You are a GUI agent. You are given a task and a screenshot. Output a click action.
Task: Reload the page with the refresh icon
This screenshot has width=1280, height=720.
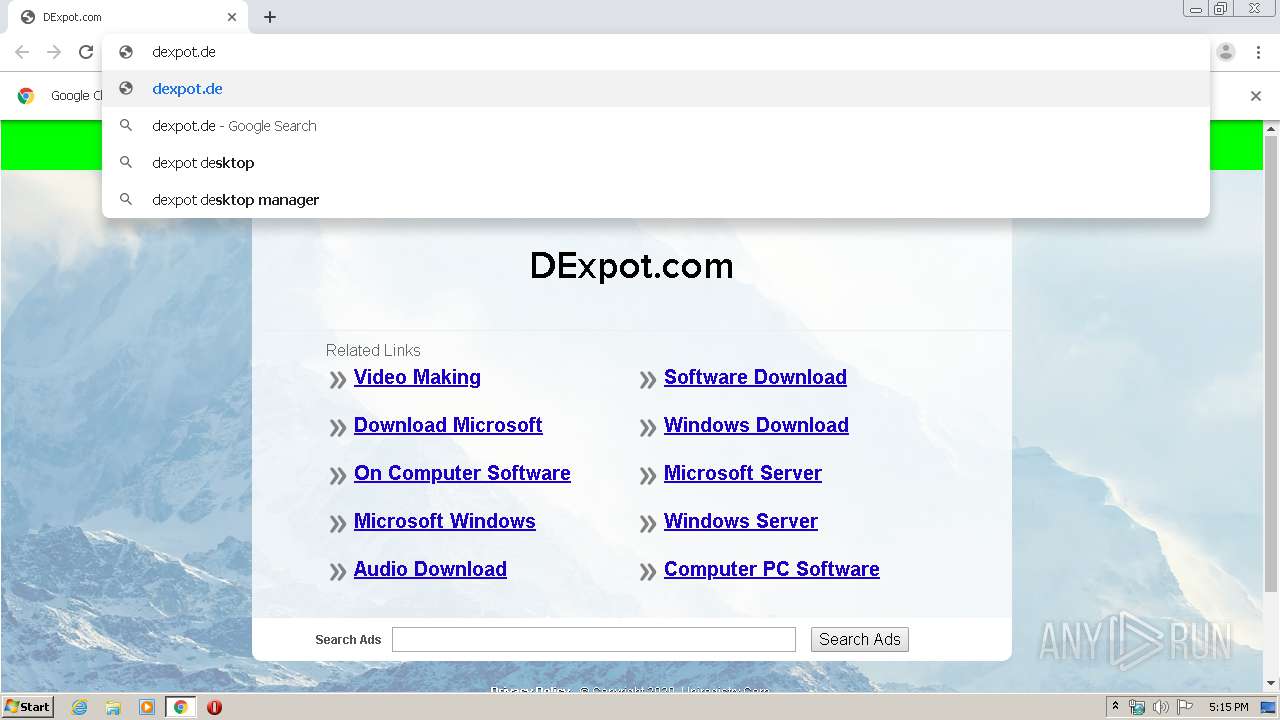point(86,52)
